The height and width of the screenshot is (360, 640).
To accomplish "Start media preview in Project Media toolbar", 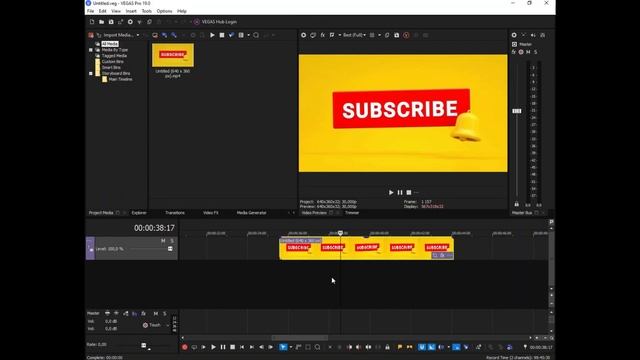I will [212, 35].
